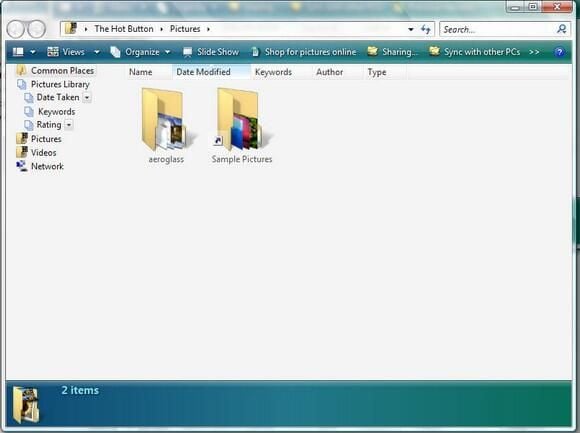Screen dimensions: 580x433
Task: Minimize the Explorer window
Action: coord(515,7)
